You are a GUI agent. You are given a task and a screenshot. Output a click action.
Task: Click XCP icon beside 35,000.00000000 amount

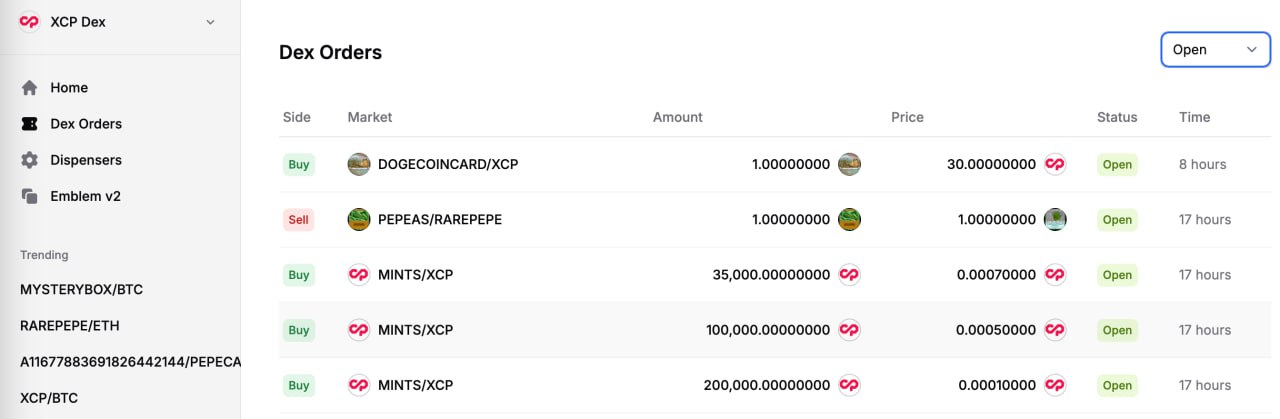(849, 274)
